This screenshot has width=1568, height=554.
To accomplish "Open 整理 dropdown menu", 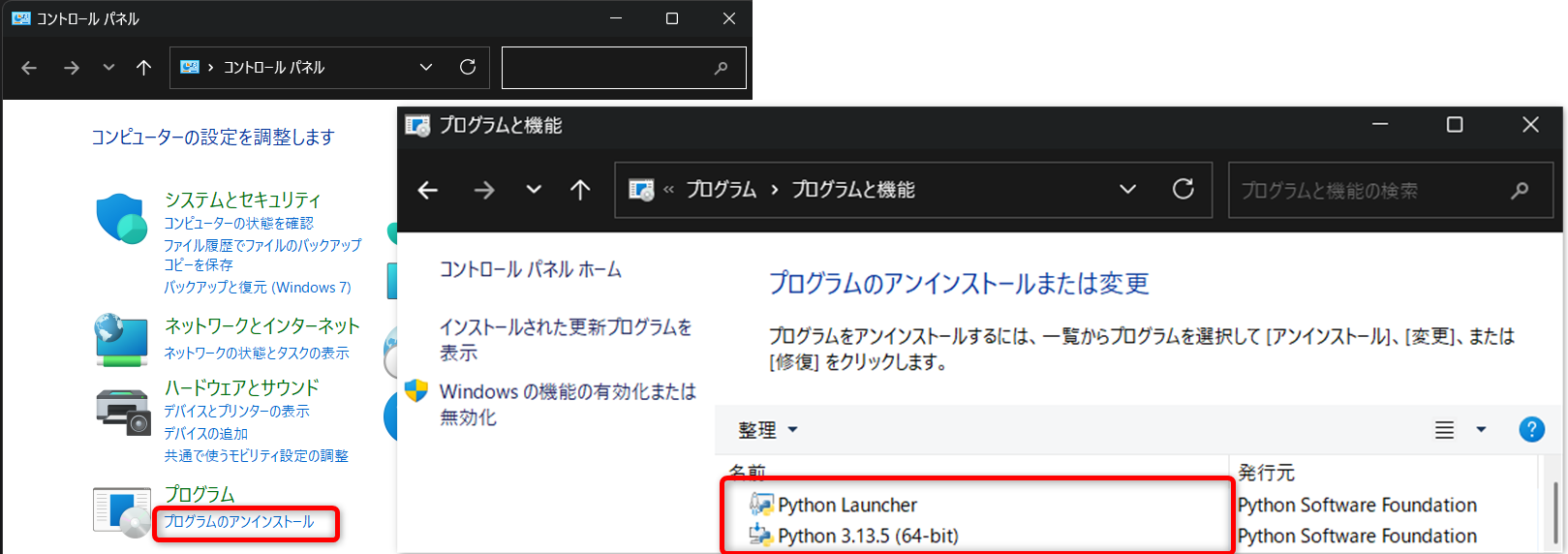I will click(768, 429).
